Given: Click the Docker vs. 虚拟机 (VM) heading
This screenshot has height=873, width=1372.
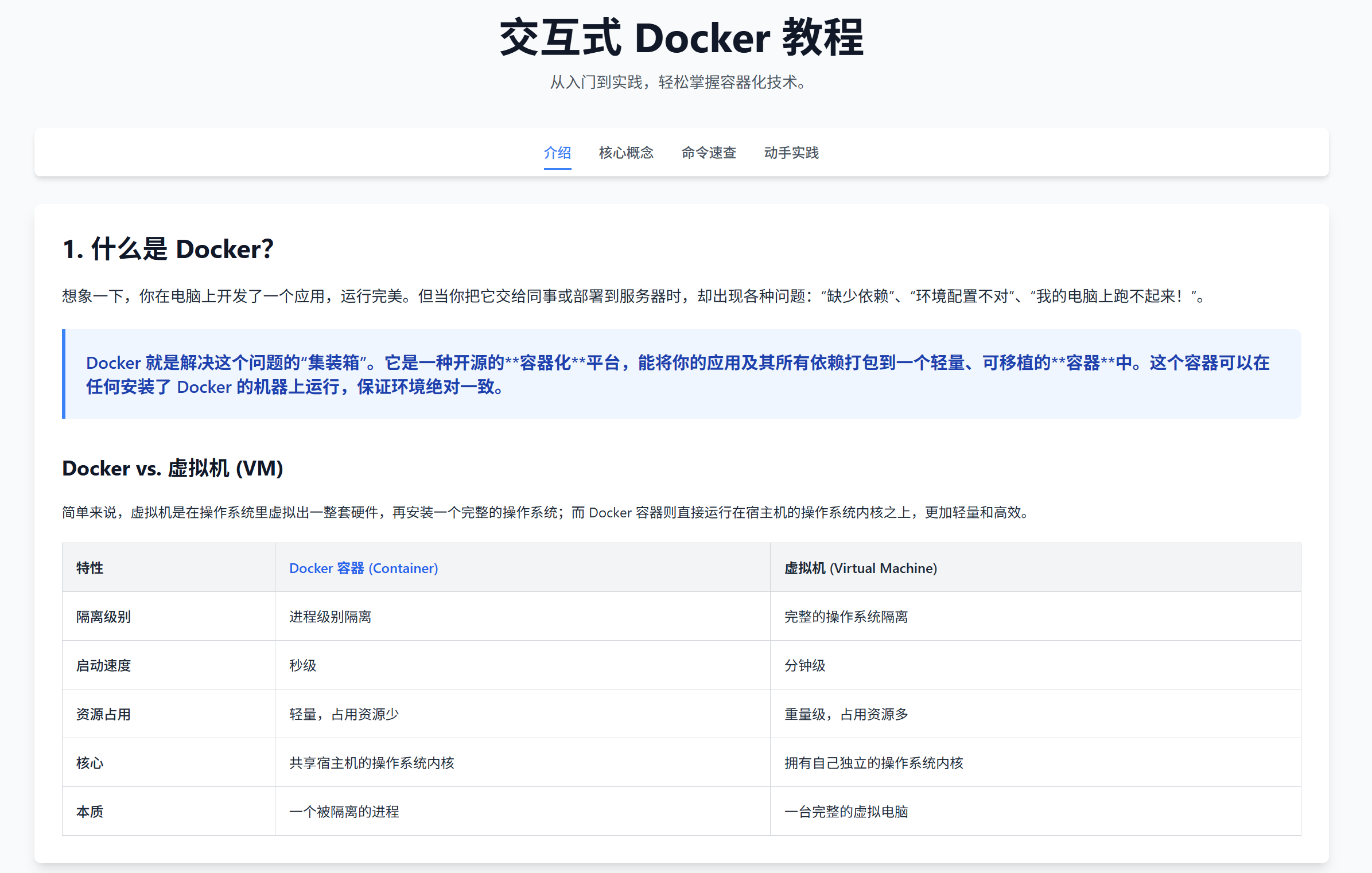Looking at the screenshot, I should (x=172, y=469).
